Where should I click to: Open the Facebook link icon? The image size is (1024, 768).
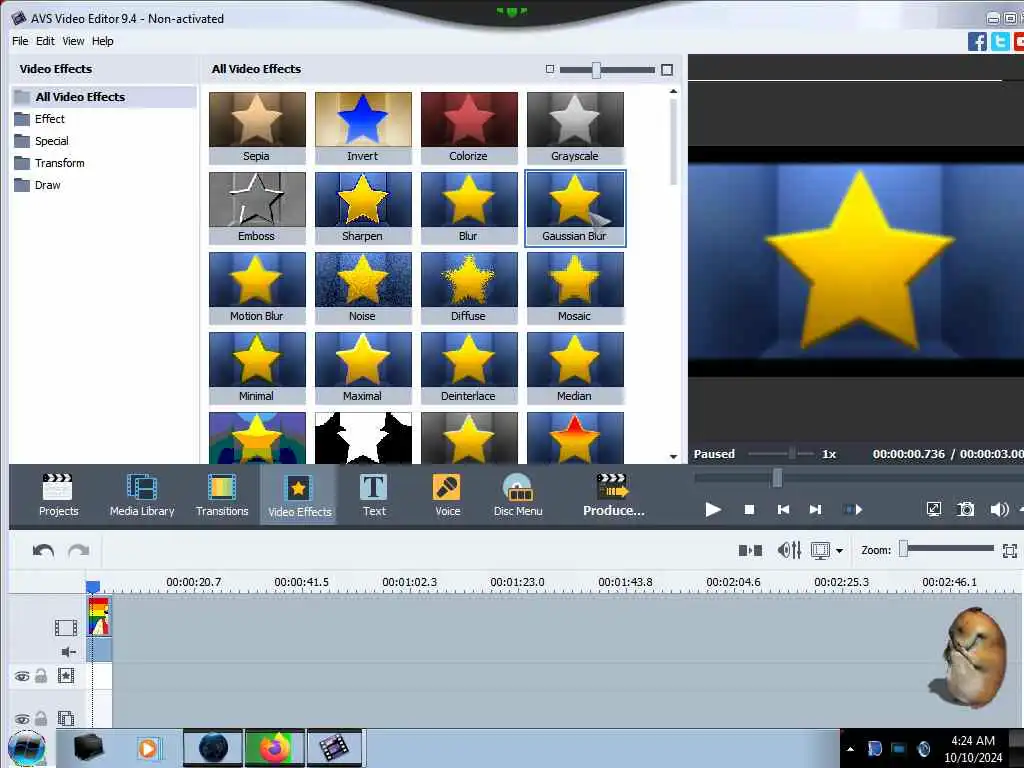[x=977, y=41]
